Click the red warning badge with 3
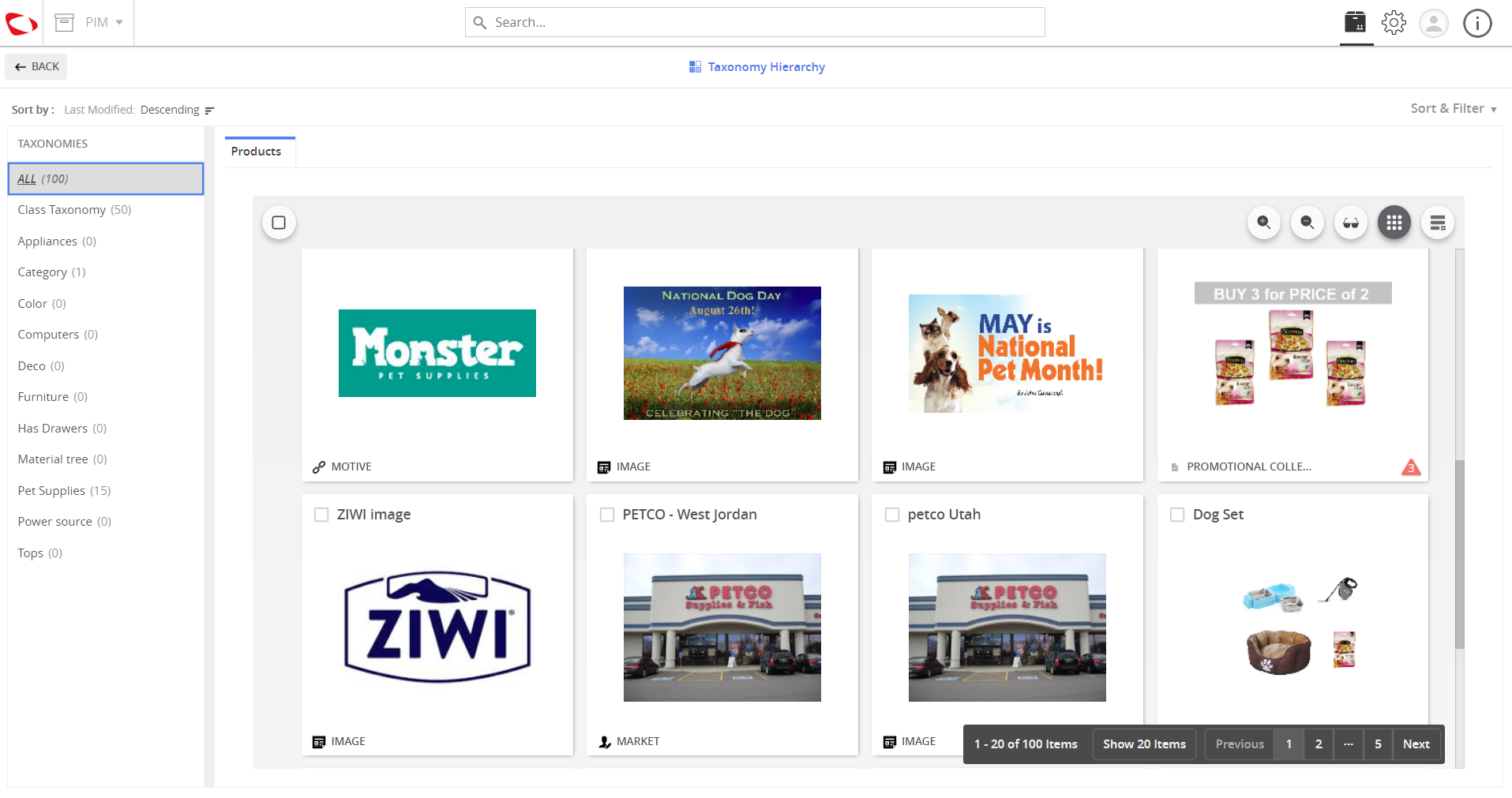The height and width of the screenshot is (798, 1512). point(1411,467)
